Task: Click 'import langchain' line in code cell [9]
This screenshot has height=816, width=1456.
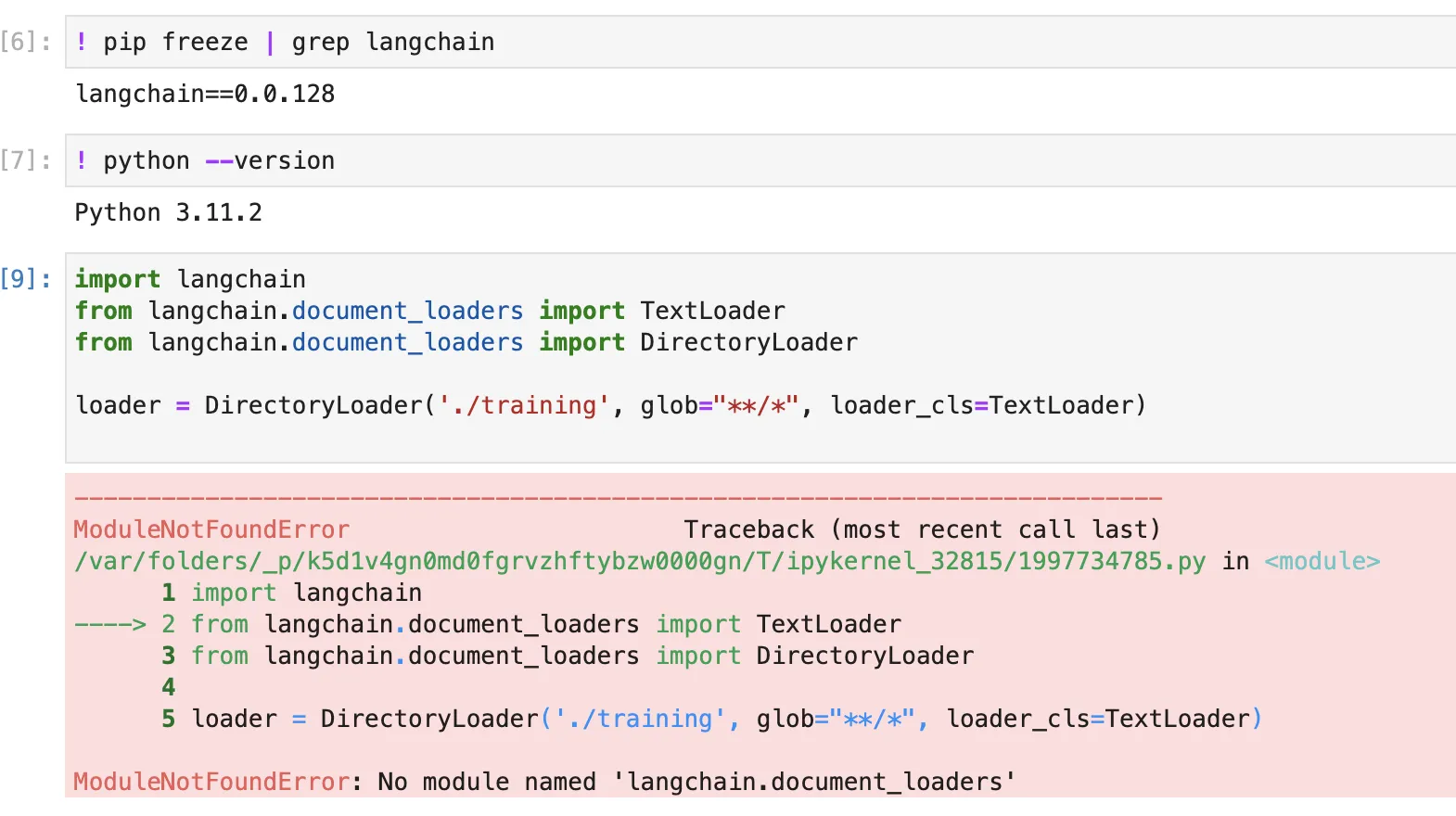Action: pos(190,279)
